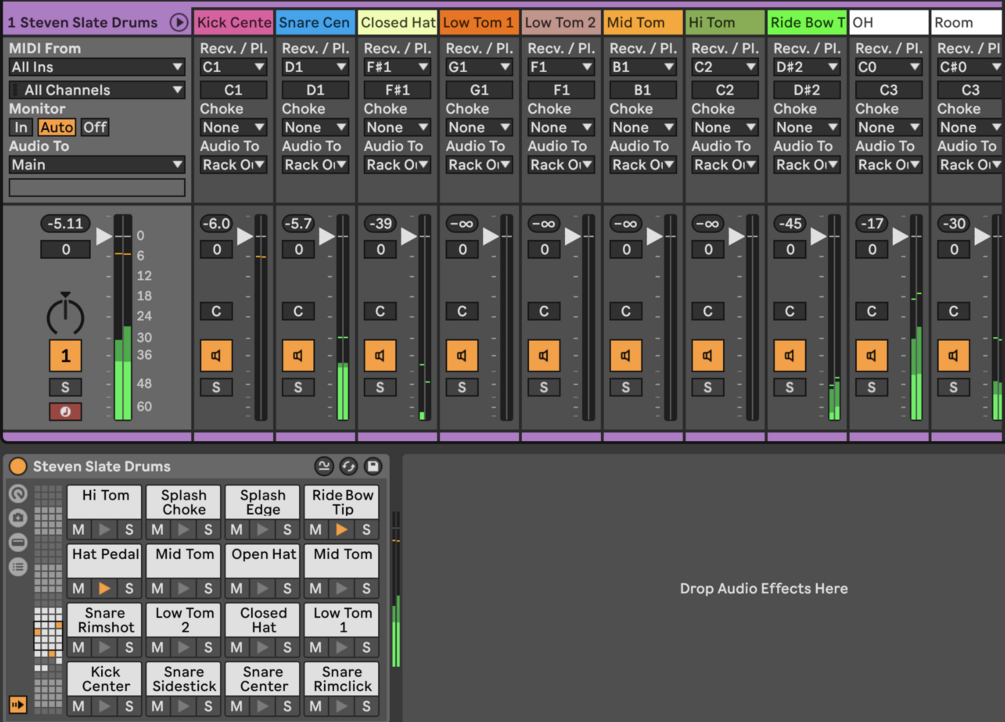Preview the Kick Center pad
This screenshot has width=1005, height=722.
coord(104,706)
